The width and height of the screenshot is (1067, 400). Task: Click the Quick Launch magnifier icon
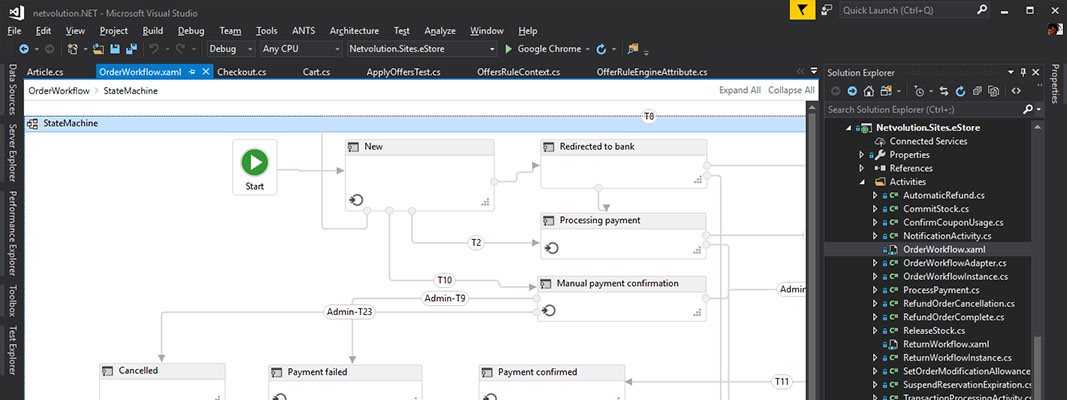coord(983,10)
